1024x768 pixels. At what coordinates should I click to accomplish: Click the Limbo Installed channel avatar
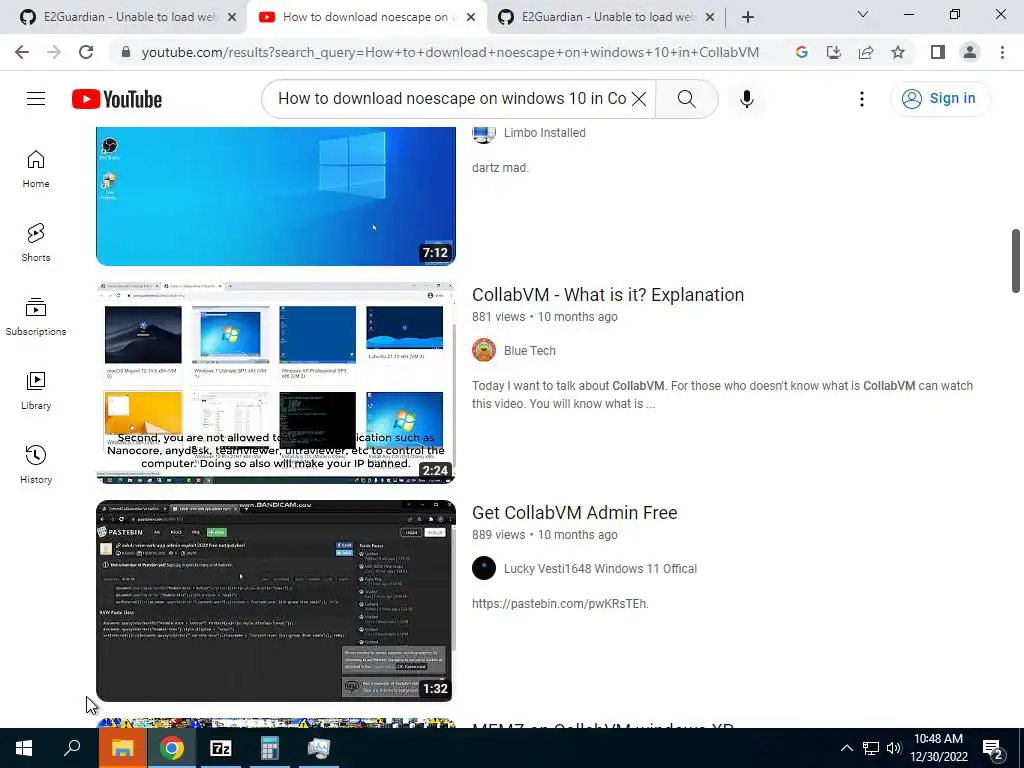click(484, 133)
